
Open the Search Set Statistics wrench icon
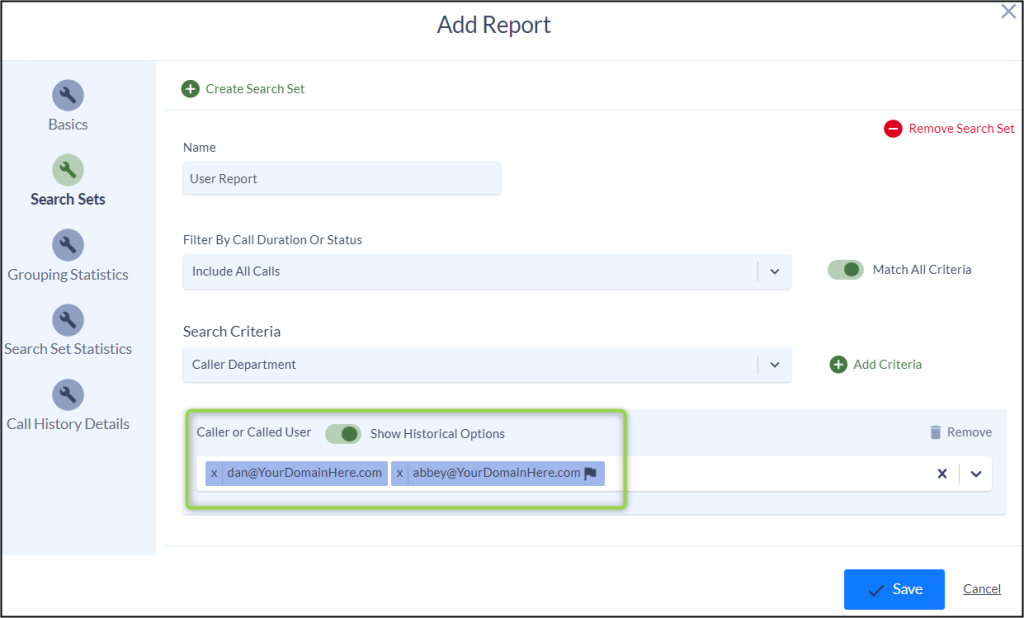(68, 320)
